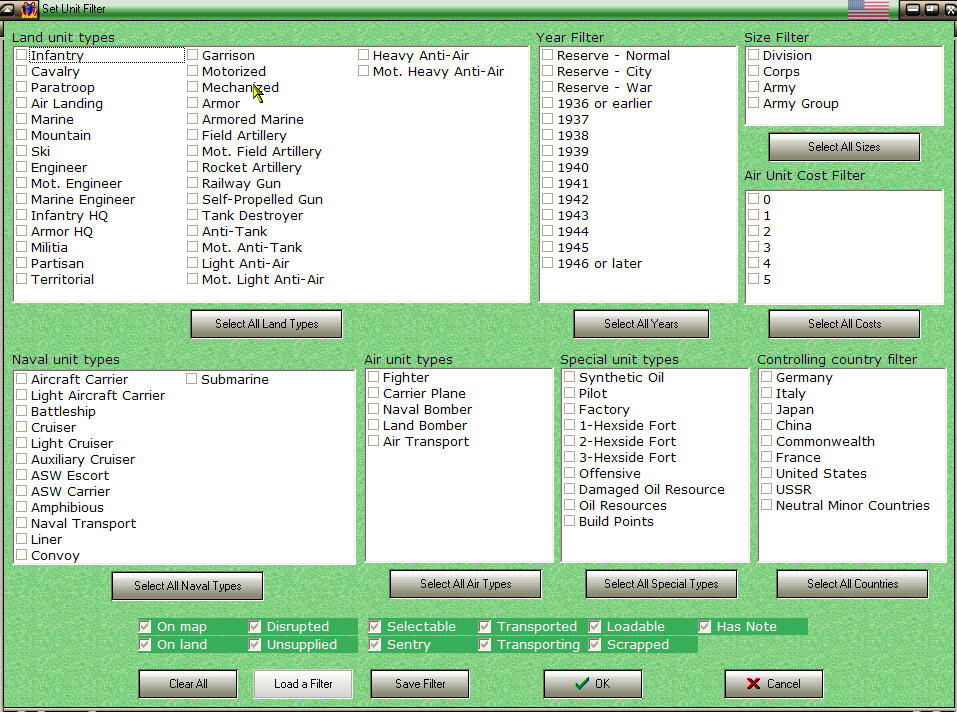
Task: Check the 1946 or later filter
Action: (548, 263)
